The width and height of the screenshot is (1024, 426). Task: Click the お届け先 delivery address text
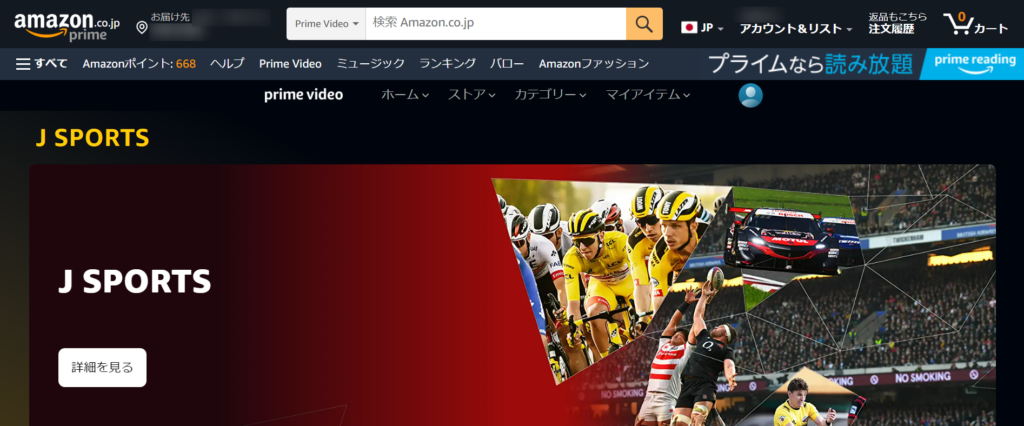[170, 18]
